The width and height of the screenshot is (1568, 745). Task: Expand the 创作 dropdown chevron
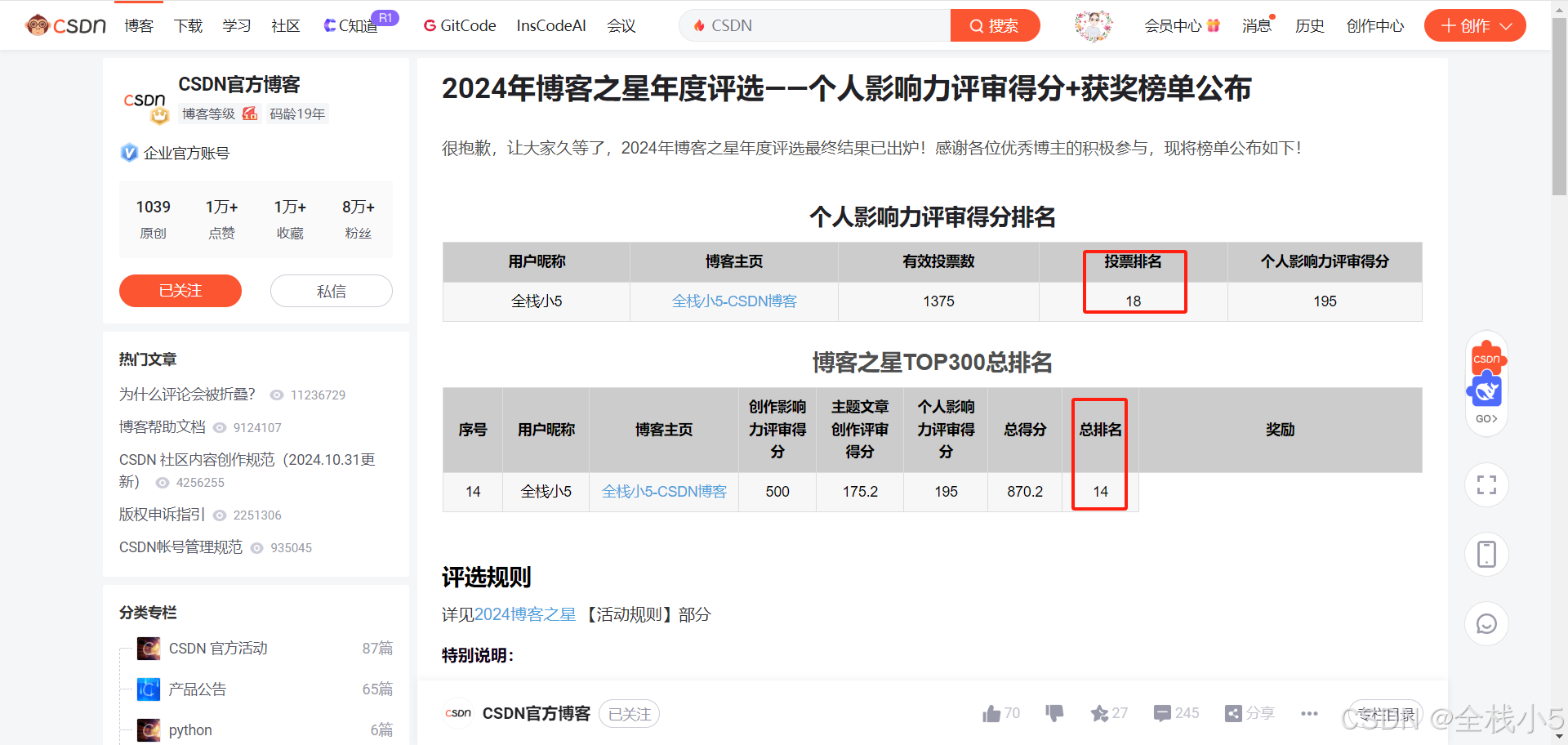1507,26
